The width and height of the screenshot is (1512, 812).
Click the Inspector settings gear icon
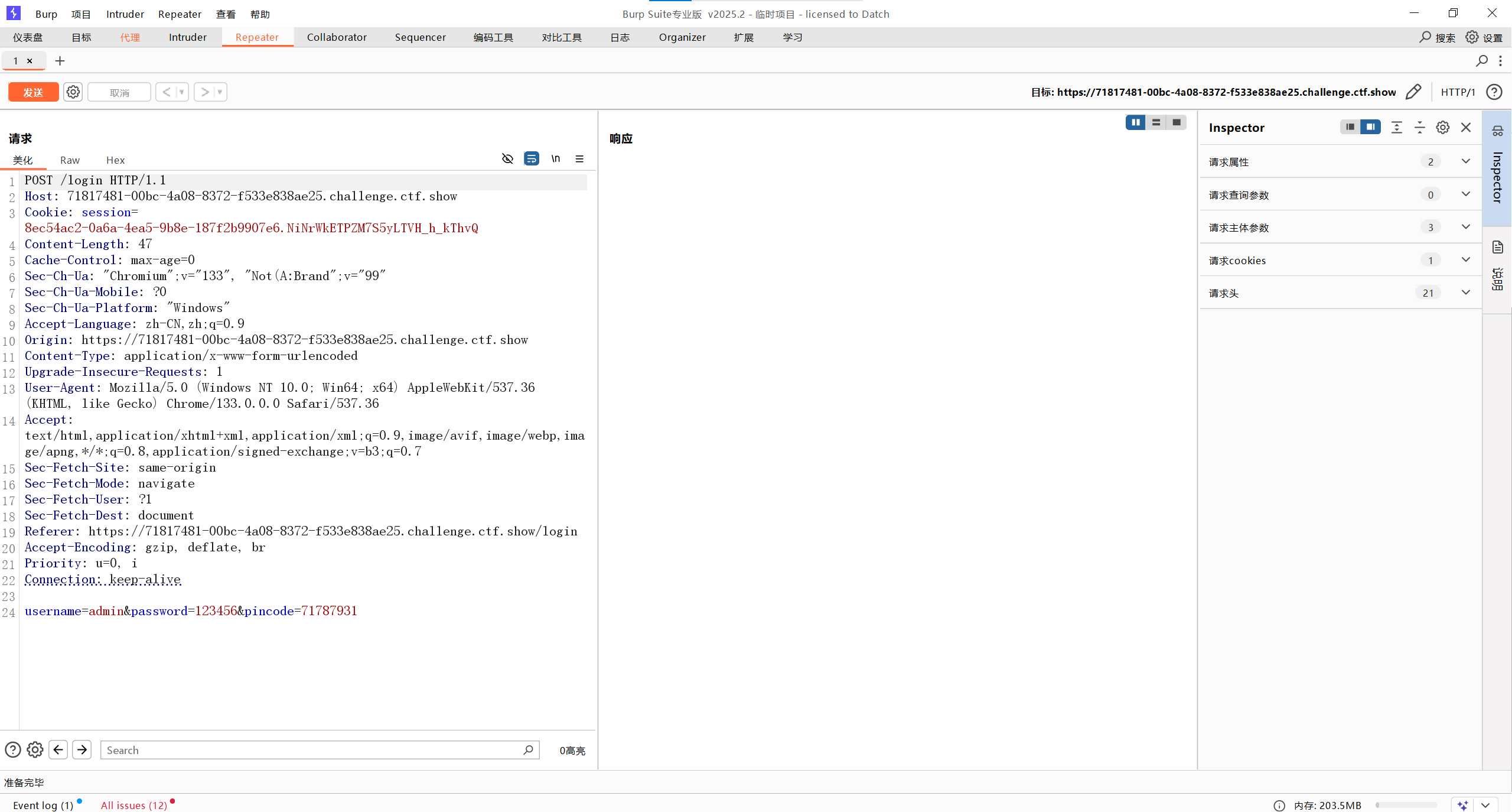click(1443, 128)
